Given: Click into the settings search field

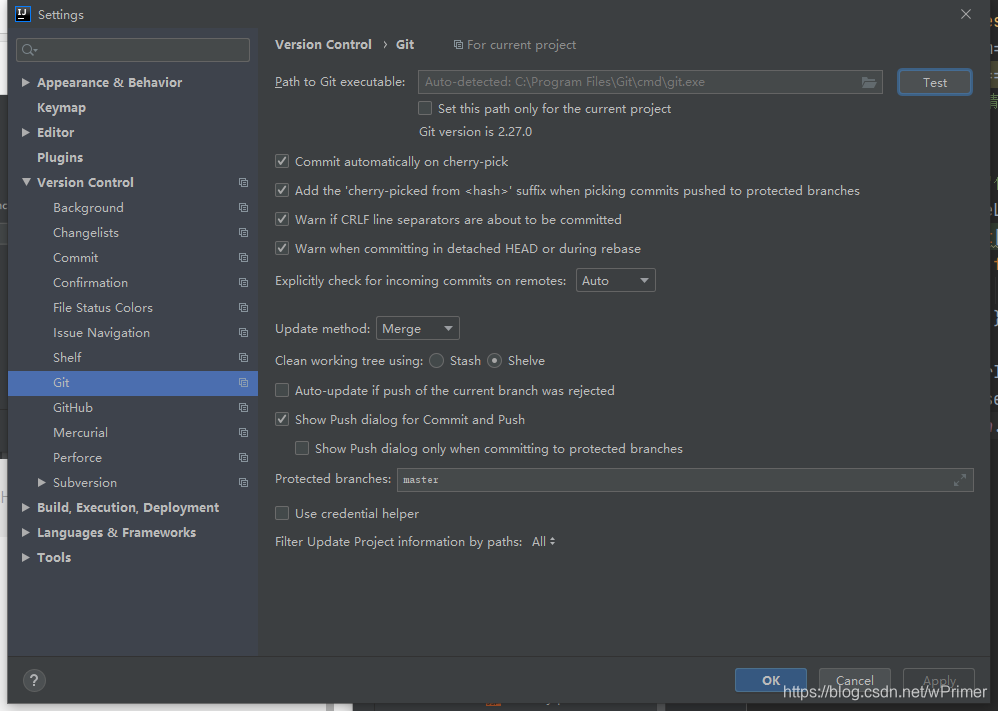Looking at the screenshot, I should coord(133,50).
